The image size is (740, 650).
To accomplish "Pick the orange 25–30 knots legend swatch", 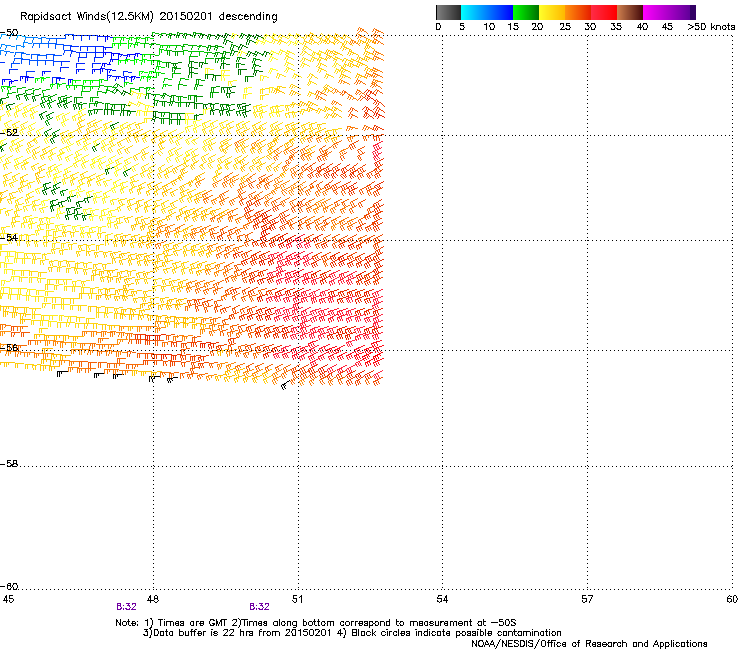I will coord(578,12).
